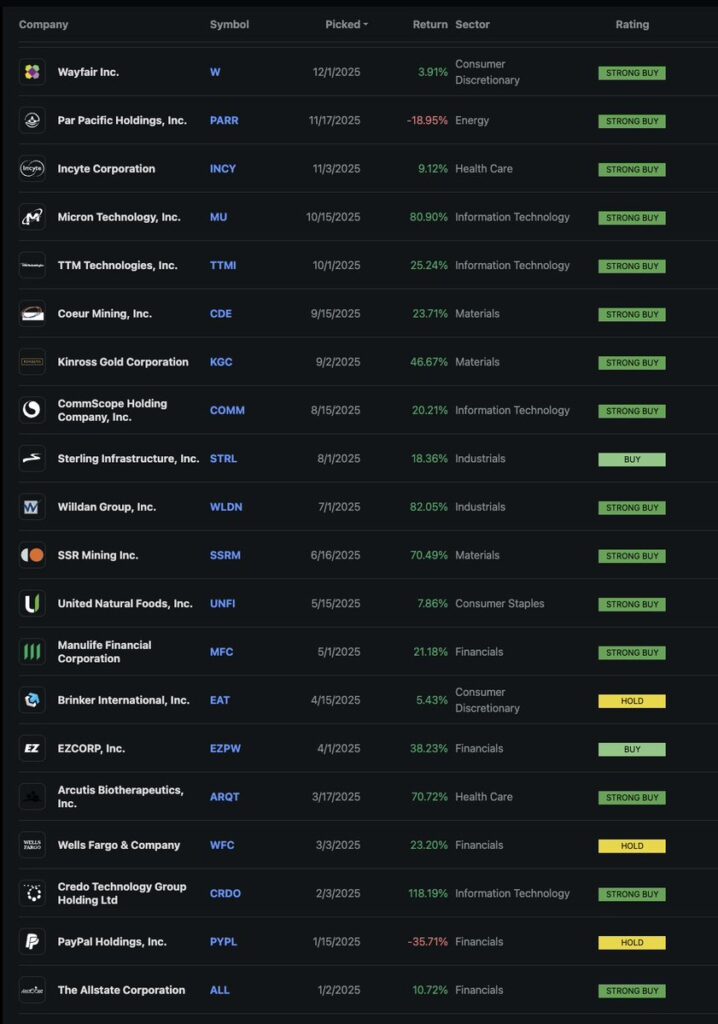Click Wayfair's STRONG BUY rating badge
The image size is (718, 1024).
pos(631,73)
